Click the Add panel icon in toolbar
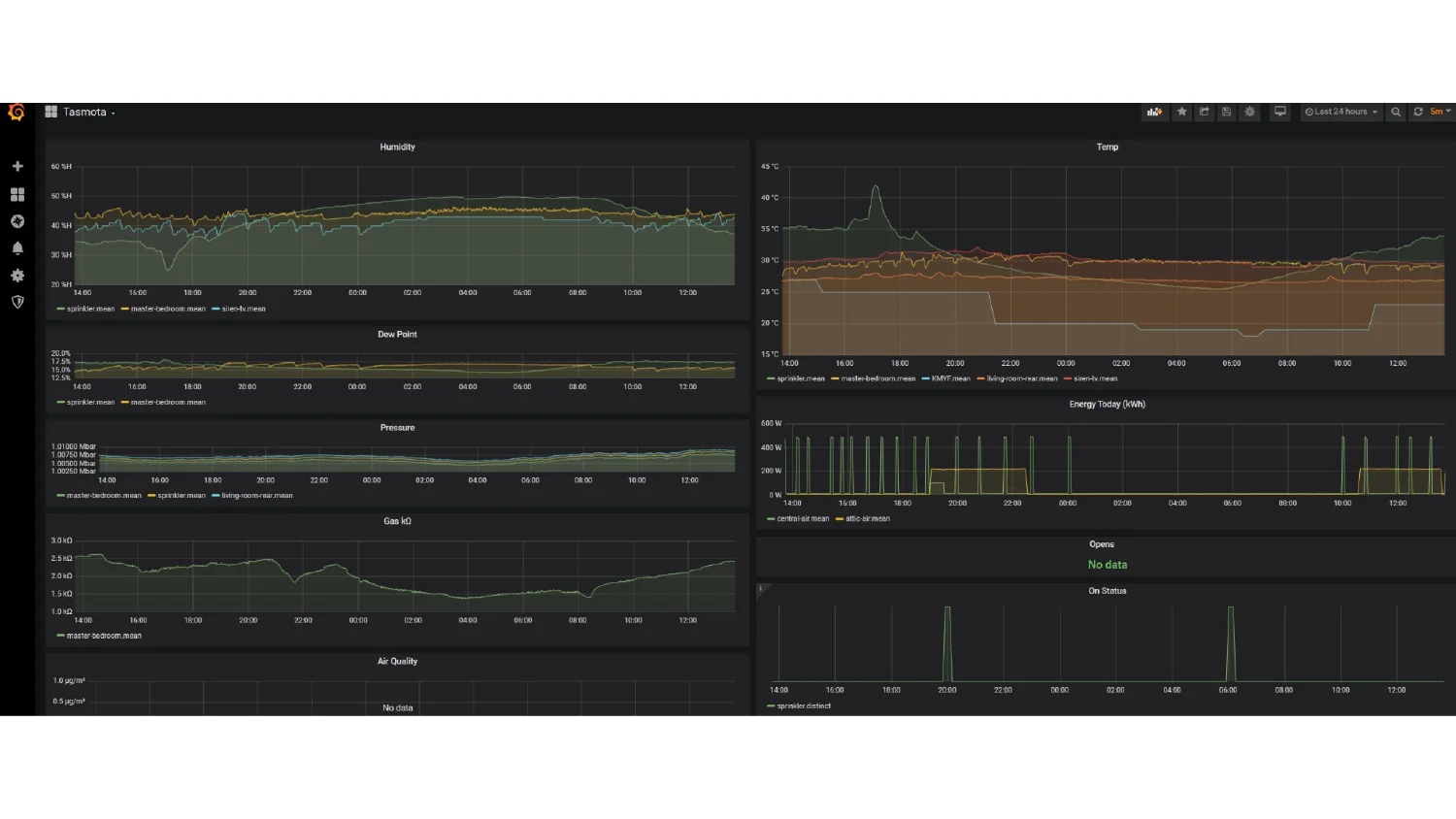 (1154, 112)
